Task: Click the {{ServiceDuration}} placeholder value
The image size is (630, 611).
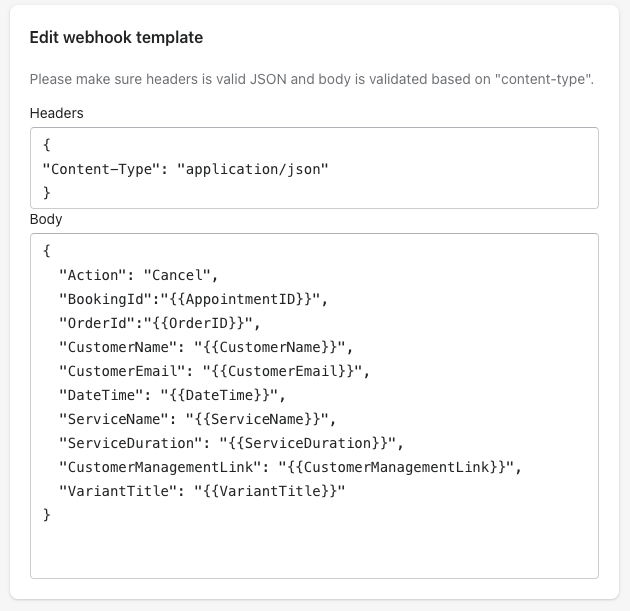Action: point(308,443)
